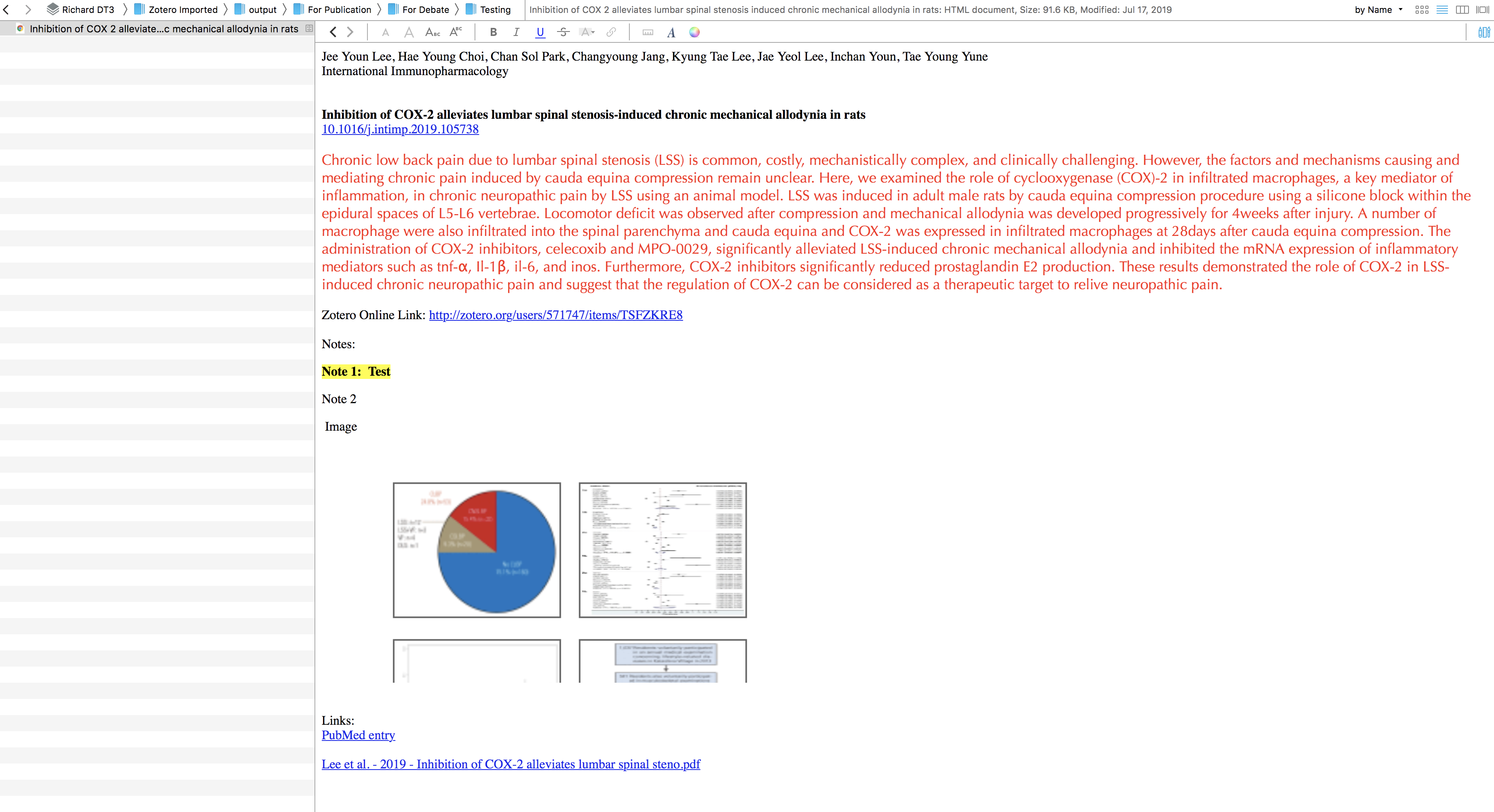
Task: Open the Zotero online item link
Action: coord(556,315)
